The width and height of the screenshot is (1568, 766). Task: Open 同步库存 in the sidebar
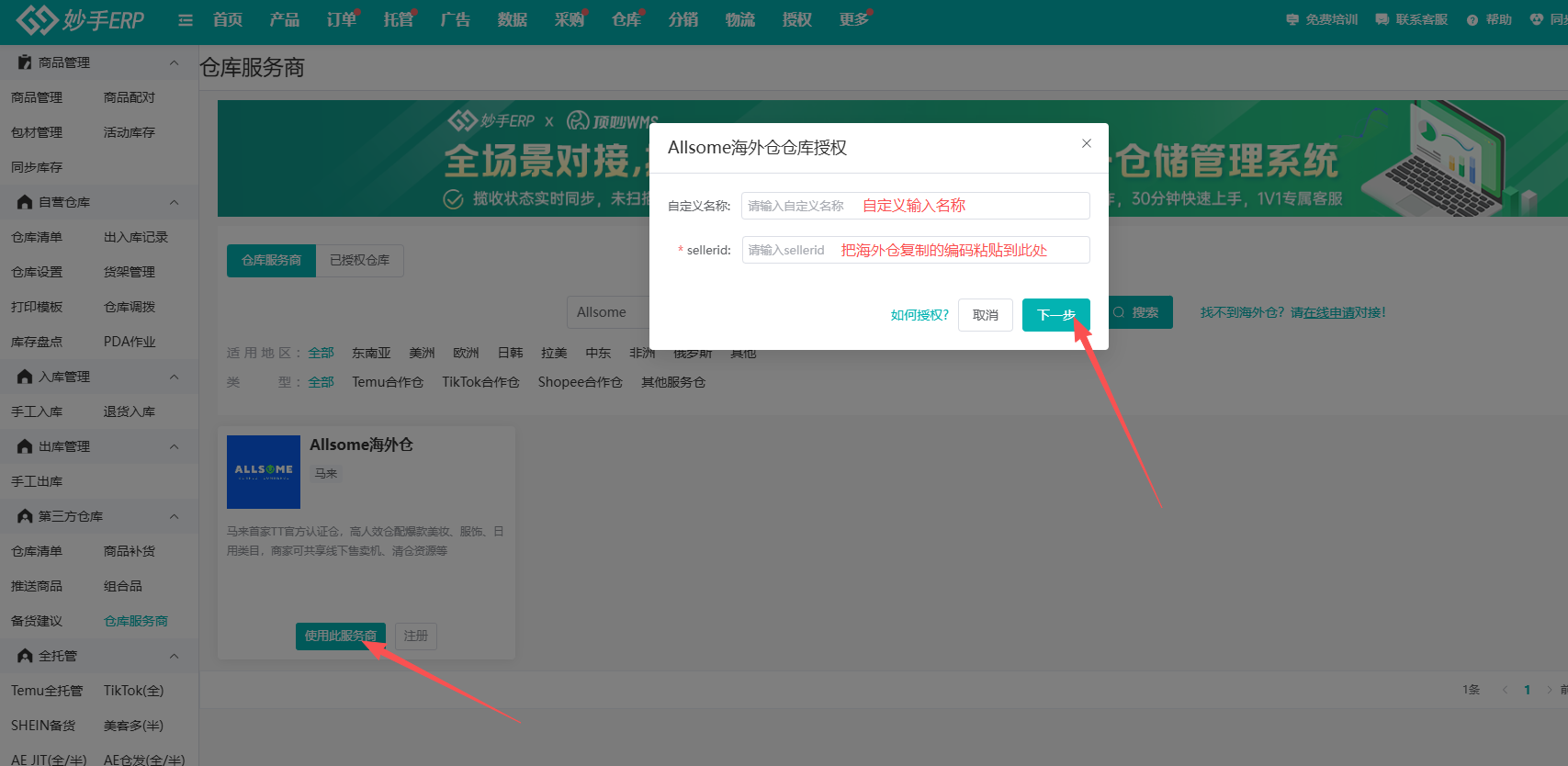37,167
